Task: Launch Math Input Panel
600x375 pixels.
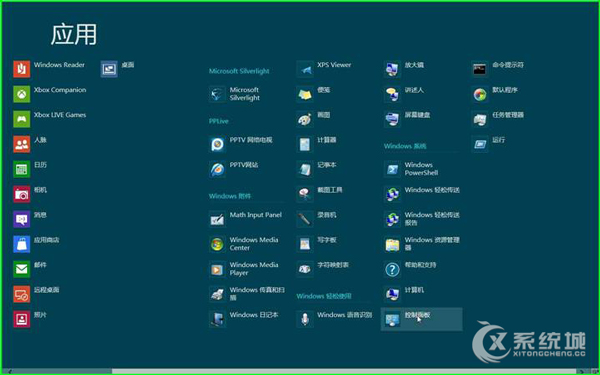Action: [x=246, y=219]
